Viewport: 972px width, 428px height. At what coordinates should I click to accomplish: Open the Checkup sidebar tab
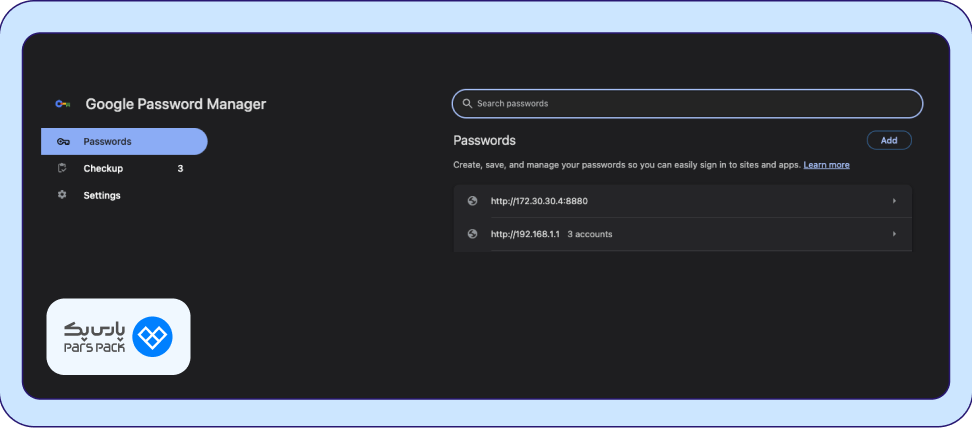pyautogui.click(x=124, y=168)
